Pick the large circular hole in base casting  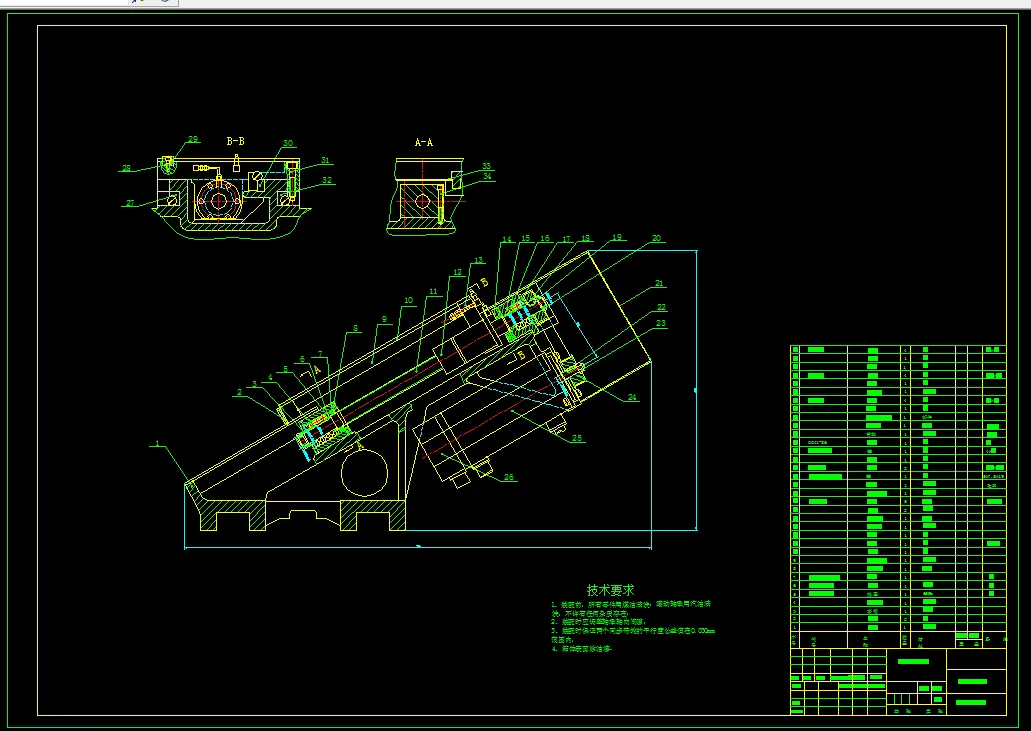[364, 472]
